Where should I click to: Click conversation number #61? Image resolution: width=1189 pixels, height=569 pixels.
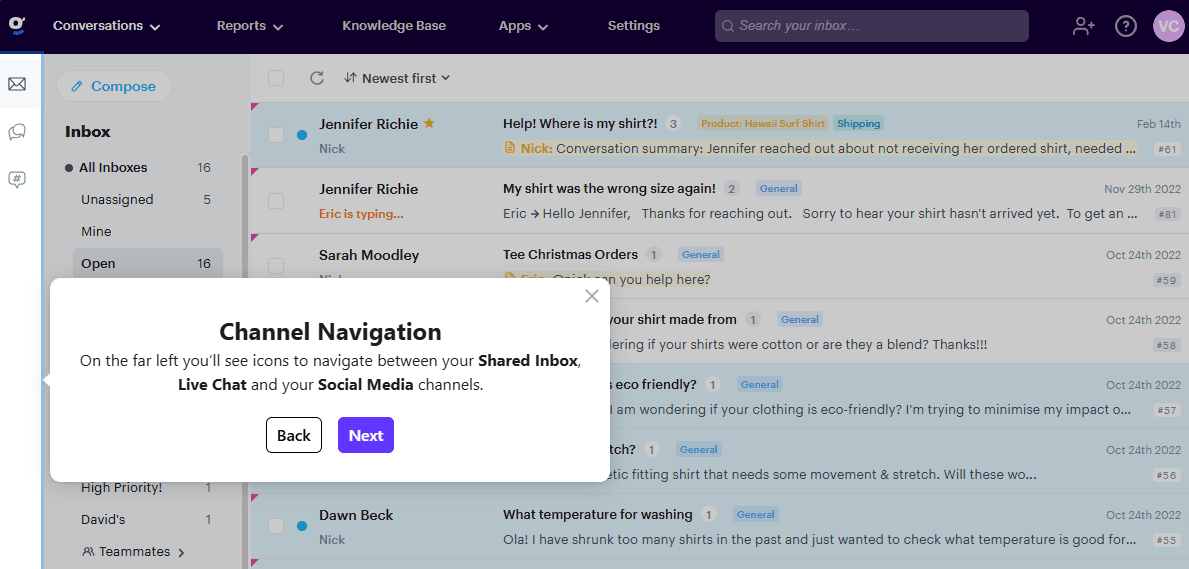click(1168, 149)
